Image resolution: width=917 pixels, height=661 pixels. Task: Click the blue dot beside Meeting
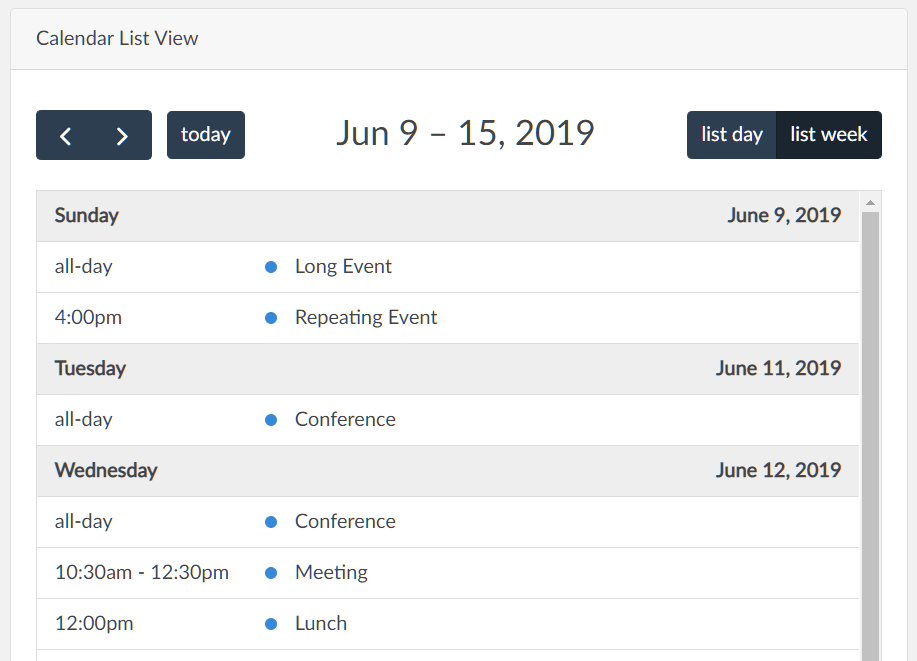[271, 573]
